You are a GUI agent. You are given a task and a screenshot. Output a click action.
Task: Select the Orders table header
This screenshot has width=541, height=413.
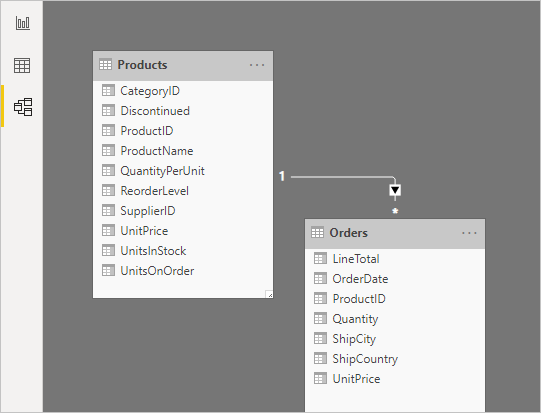pyautogui.click(x=395, y=234)
